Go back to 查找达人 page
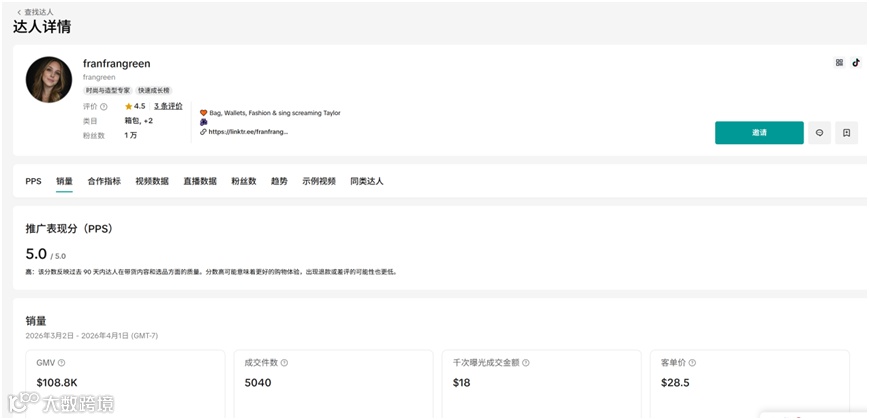 click(x=35, y=12)
